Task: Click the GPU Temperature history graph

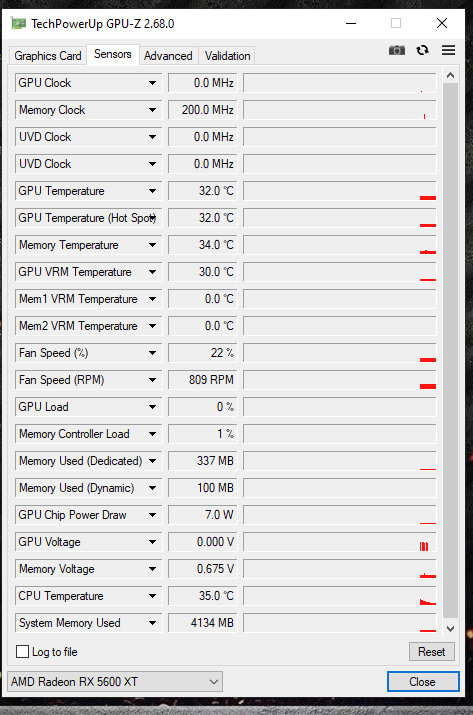Action: (x=340, y=191)
